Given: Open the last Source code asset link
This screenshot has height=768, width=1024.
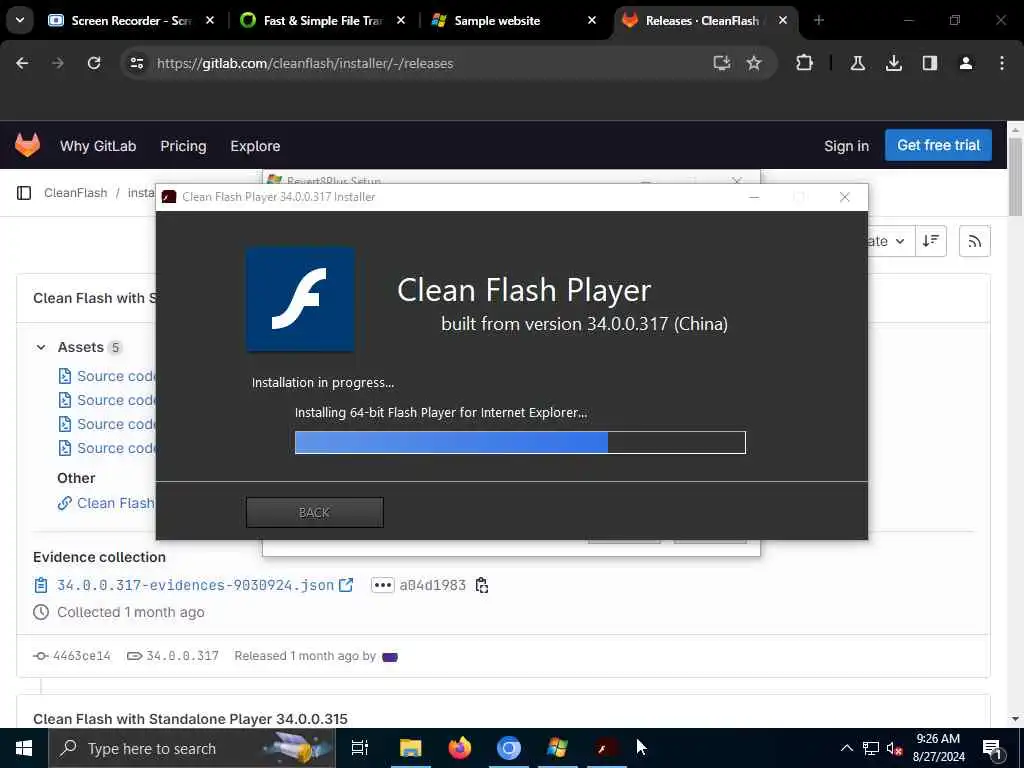Looking at the screenshot, I should tap(108, 448).
